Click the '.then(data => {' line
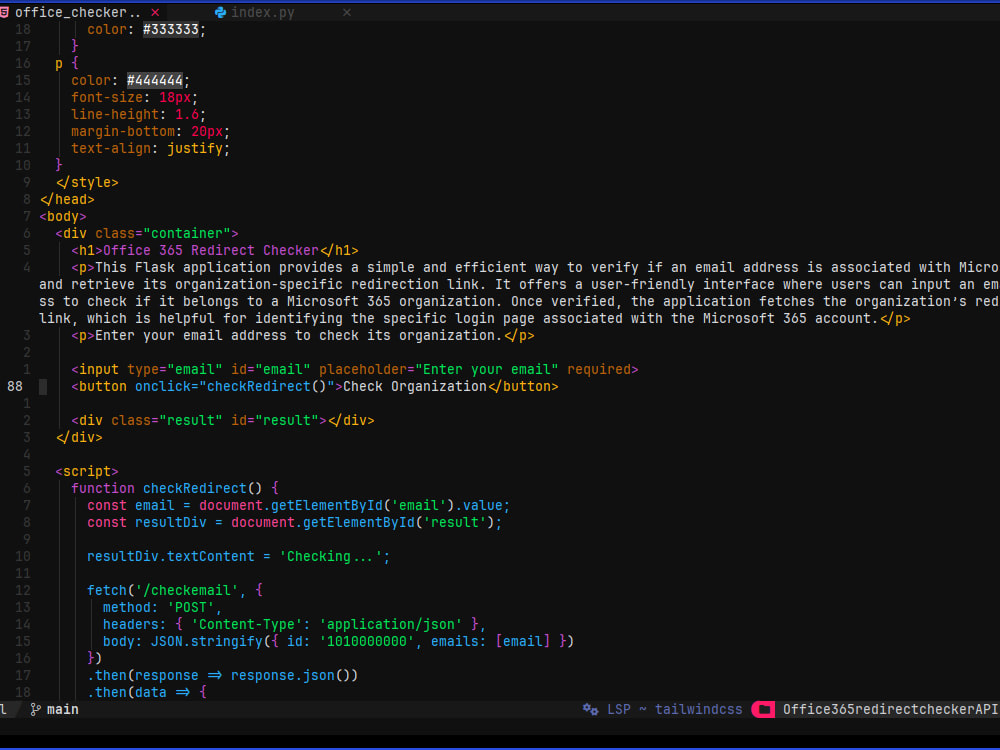Viewport: 1000px width, 750px height. tap(147, 692)
